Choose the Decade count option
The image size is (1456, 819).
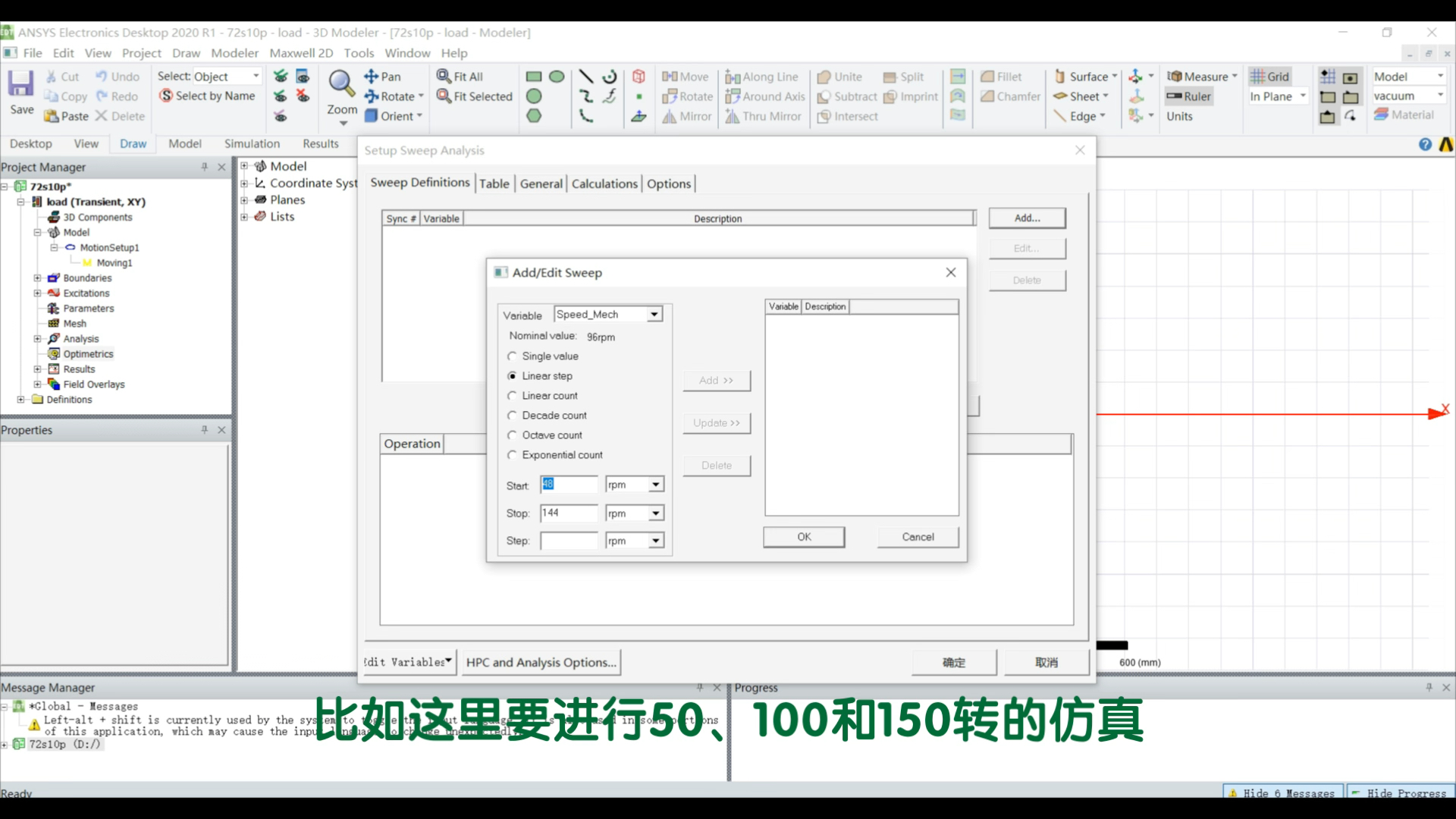click(x=513, y=415)
